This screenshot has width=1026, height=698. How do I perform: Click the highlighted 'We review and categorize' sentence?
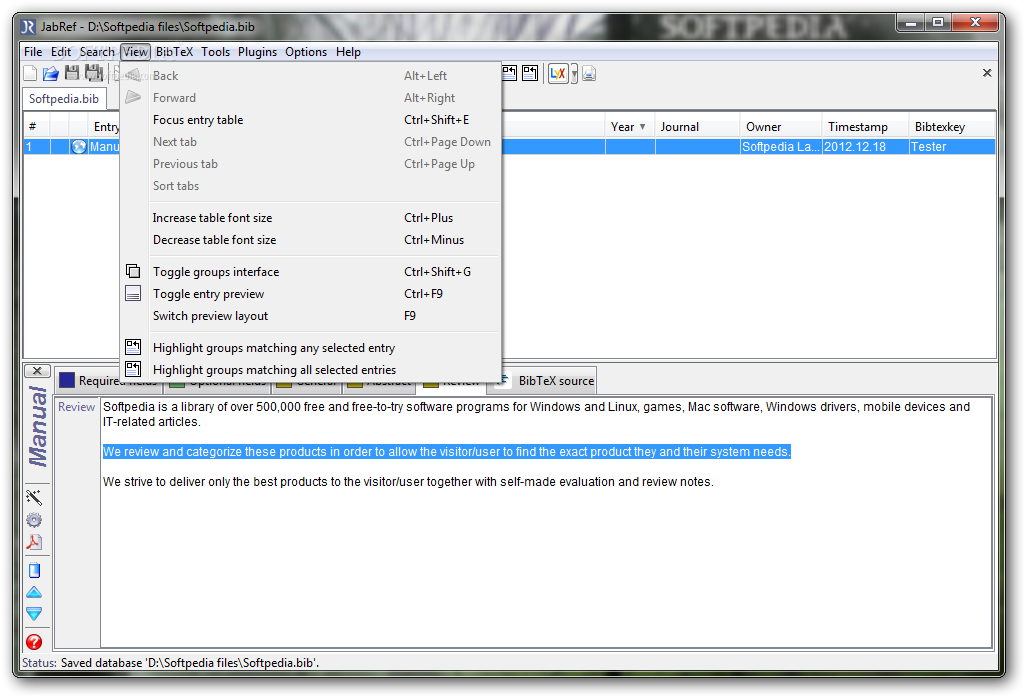coord(447,451)
